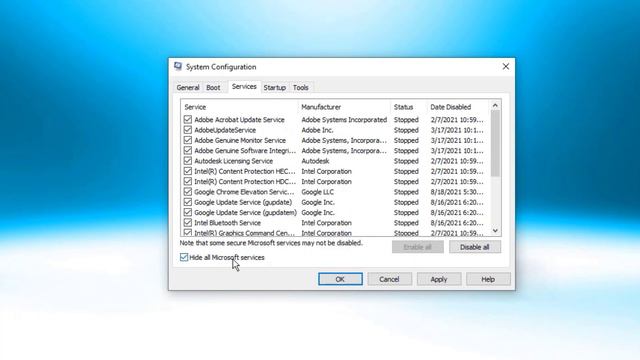Image resolution: width=640 pixels, height=360 pixels.
Task: Uncheck Google Chrome Elevation Service checkbox
Action: (188, 192)
